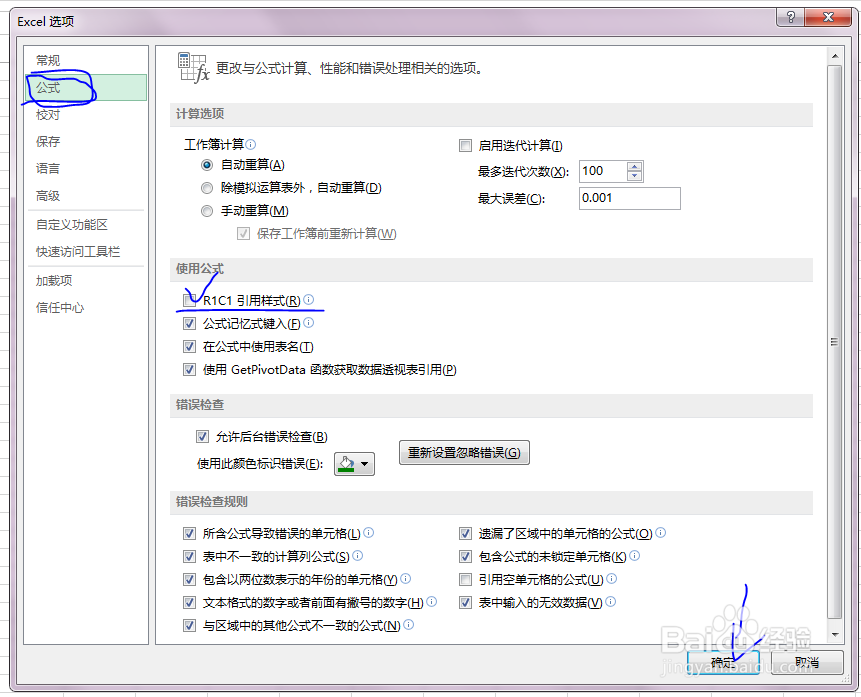Click info icon beside 与区域中的其他公式不一致
The width and height of the screenshot is (861, 697).
409,624
